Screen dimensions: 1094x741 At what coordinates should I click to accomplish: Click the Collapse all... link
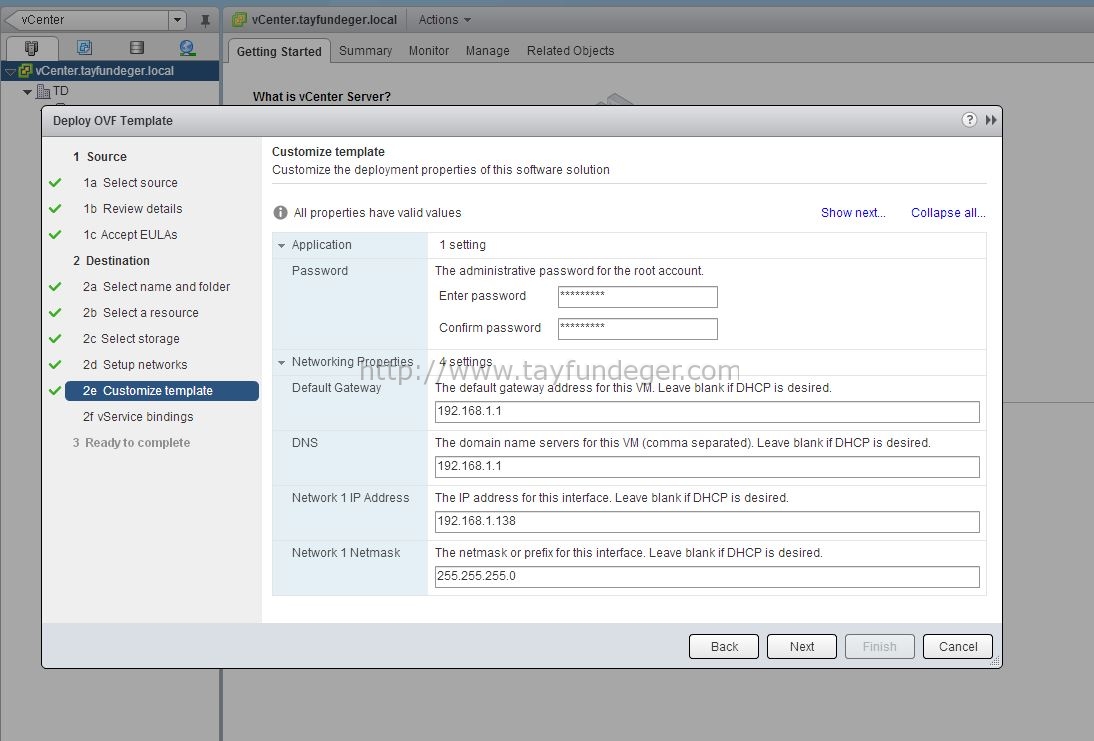point(948,213)
